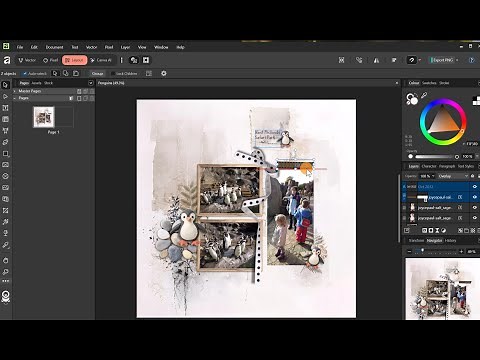Select the Page 1 thumbnail
The height and width of the screenshot is (360, 480).
pyautogui.click(x=44, y=117)
